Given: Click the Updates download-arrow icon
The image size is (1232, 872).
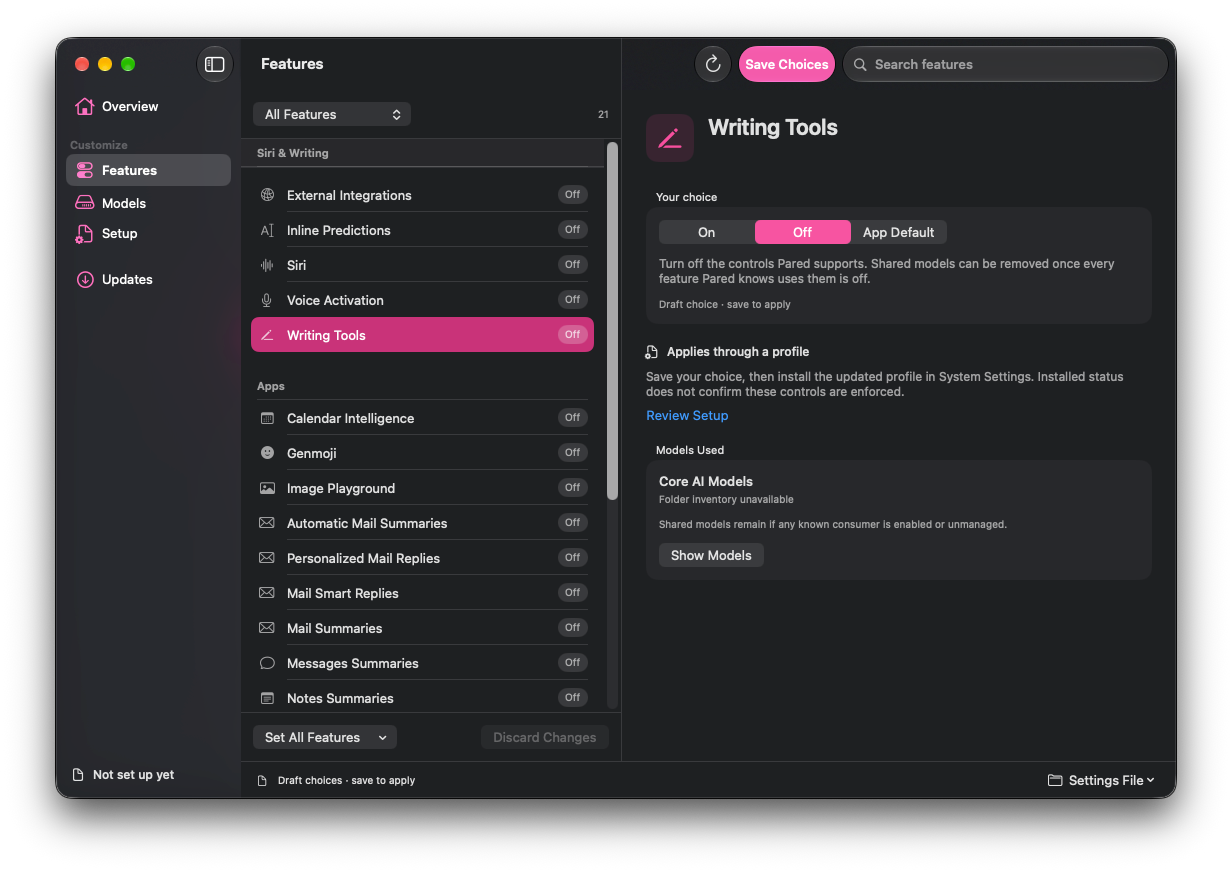Looking at the screenshot, I should coord(85,279).
